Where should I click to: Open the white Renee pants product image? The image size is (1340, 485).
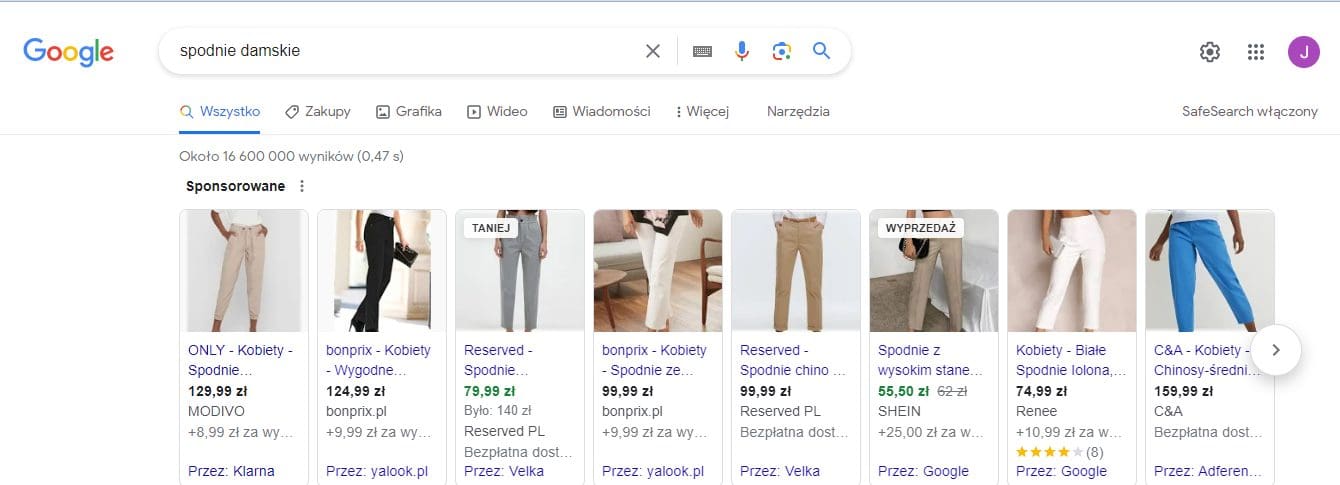[x=1072, y=271]
